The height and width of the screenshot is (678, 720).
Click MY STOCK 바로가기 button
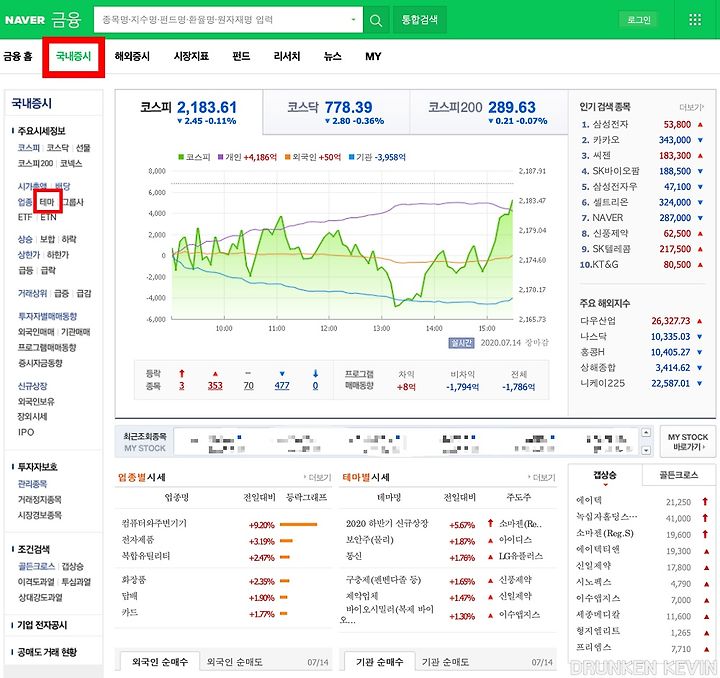point(687,442)
